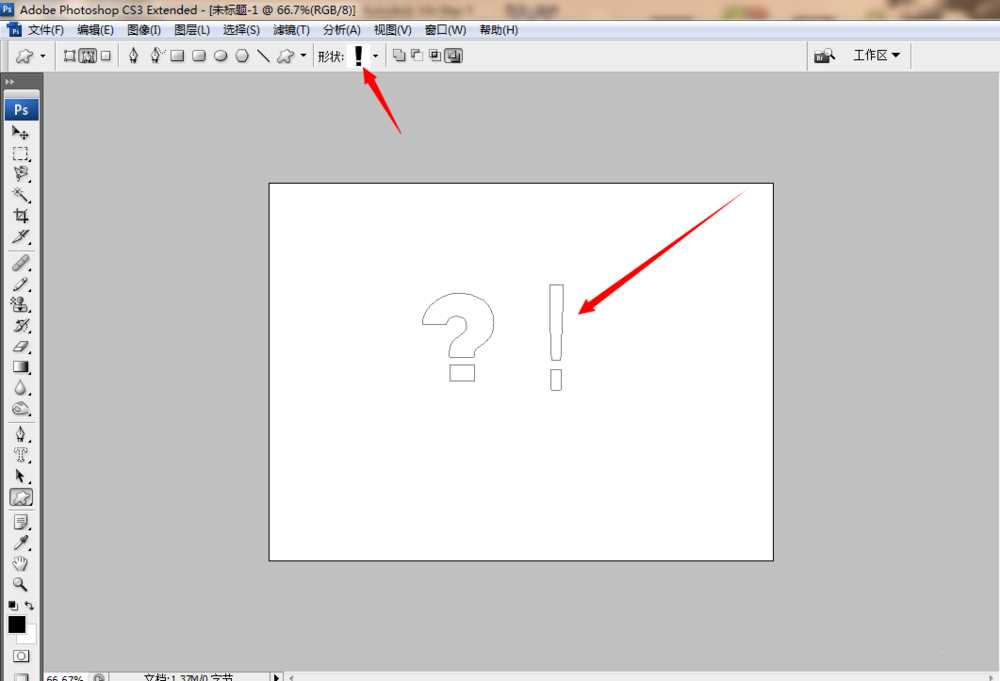The image size is (1000, 681).
Task: Click the black foreground color swatch
Action: click(16, 624)
